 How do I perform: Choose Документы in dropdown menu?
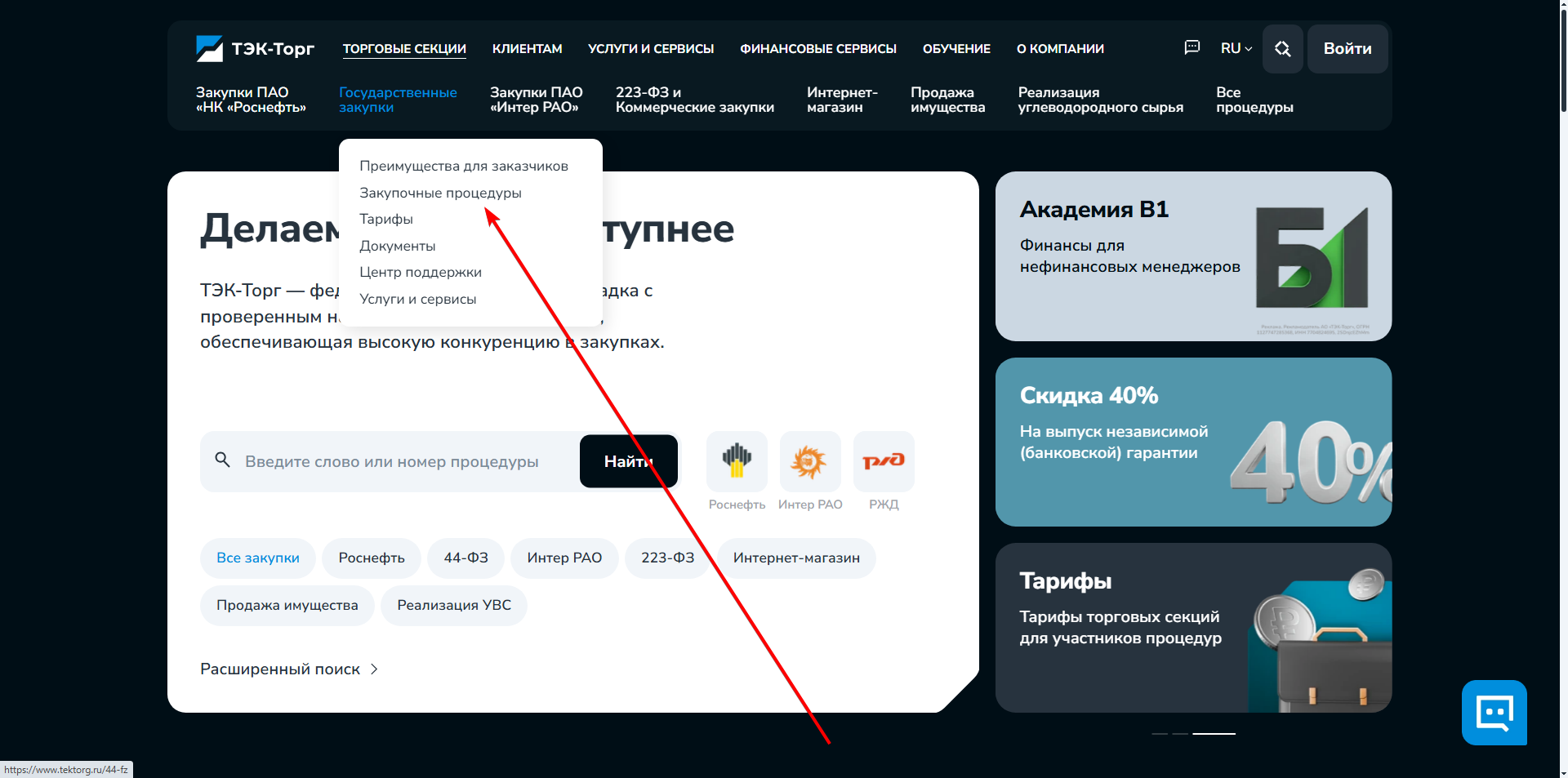point(397,246)
